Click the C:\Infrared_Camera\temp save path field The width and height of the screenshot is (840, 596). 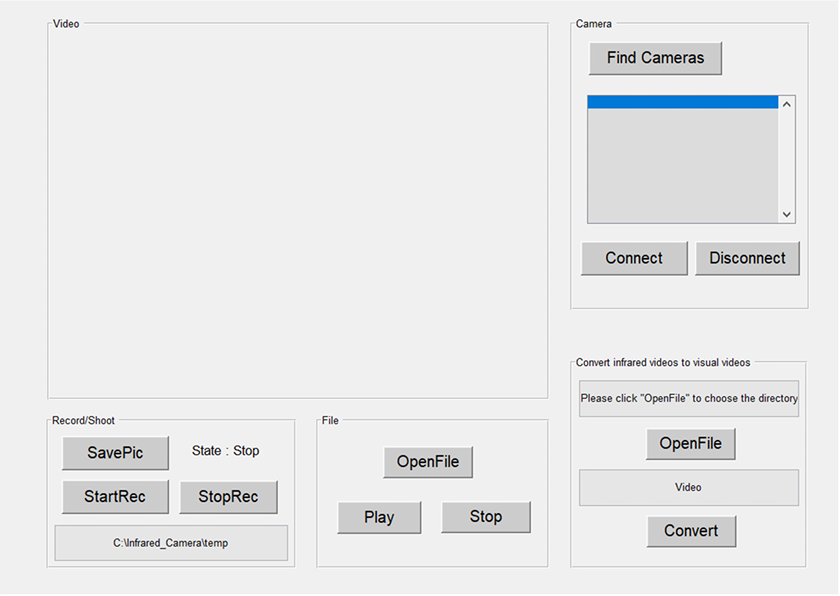[171, 543]
